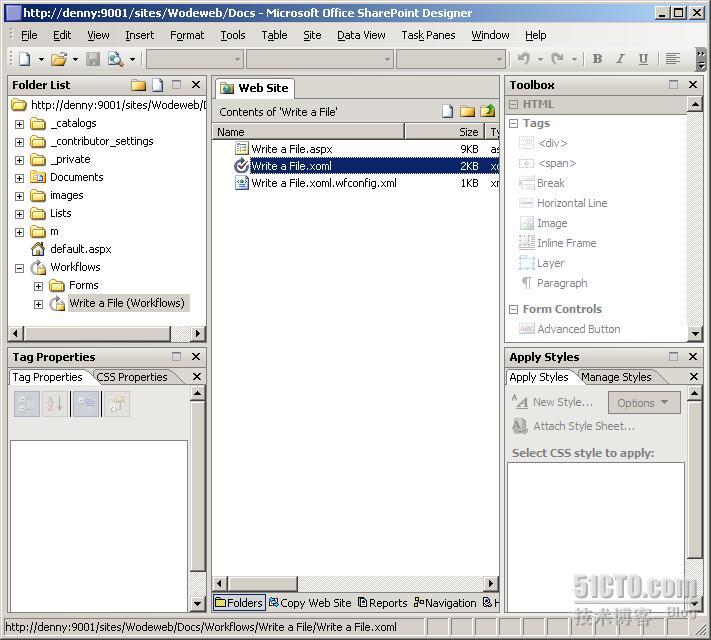
Task: Collapse the Tags group in Toolbox
Action: (x=513, y=123)
